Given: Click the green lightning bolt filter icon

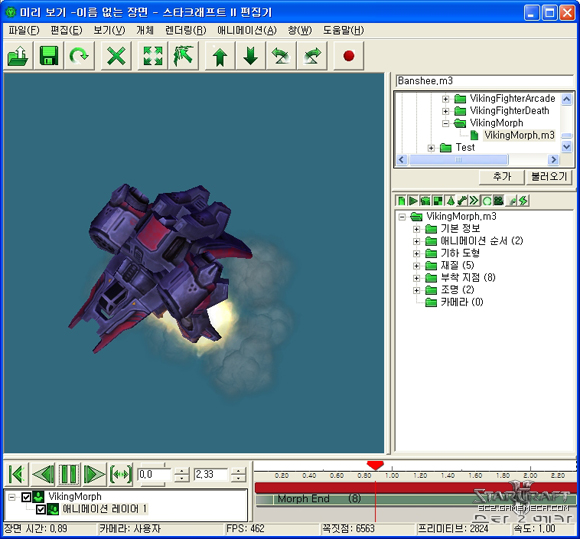Looking at the screenshot, I should (523, 201).
